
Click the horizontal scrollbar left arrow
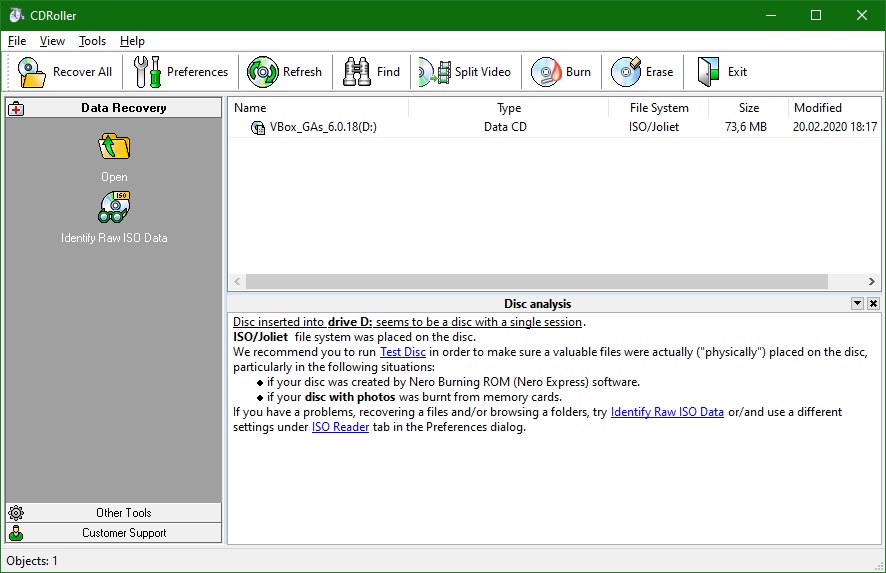tap(237, 281)
